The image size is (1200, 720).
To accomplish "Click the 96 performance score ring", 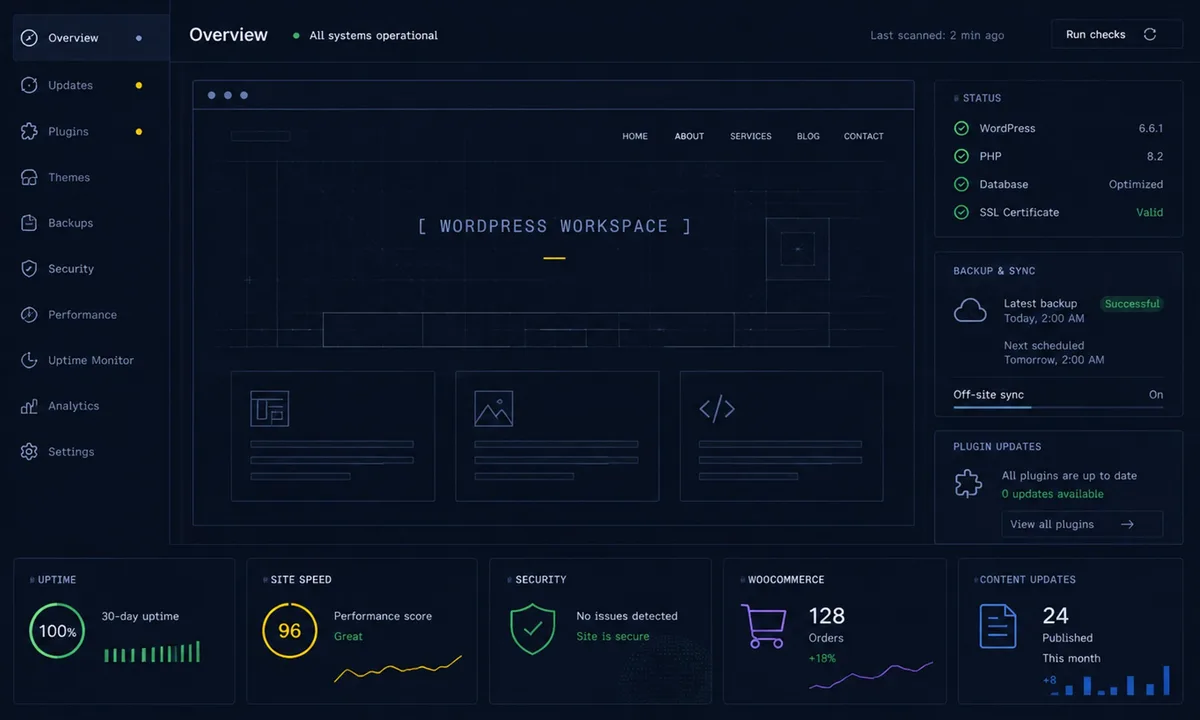I will [289, 631].
